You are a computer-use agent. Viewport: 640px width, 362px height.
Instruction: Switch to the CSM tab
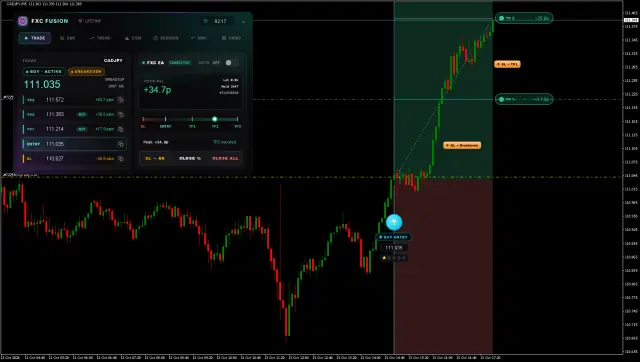[133, 38]
